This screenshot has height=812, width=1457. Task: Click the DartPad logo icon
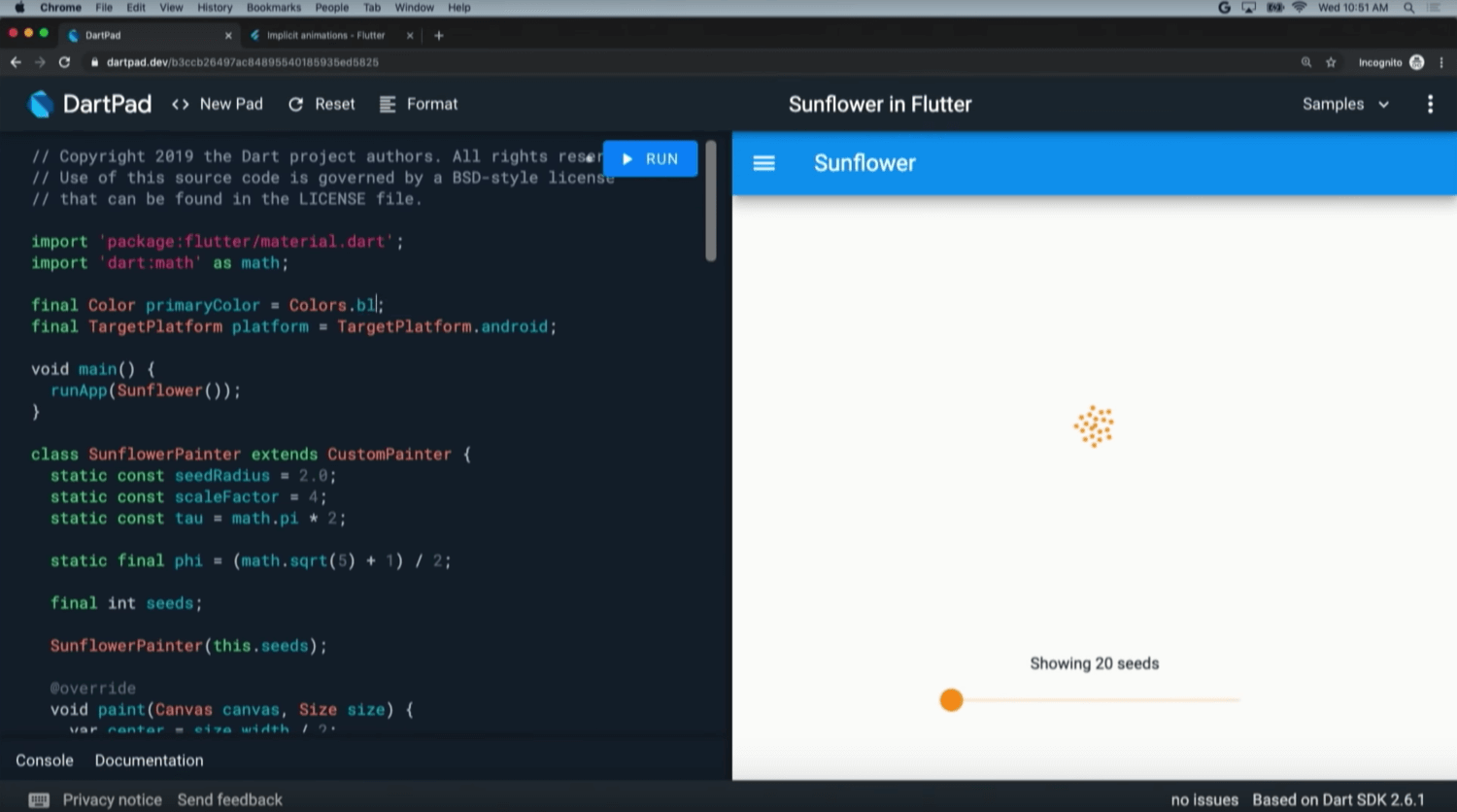tap(41, 104)
